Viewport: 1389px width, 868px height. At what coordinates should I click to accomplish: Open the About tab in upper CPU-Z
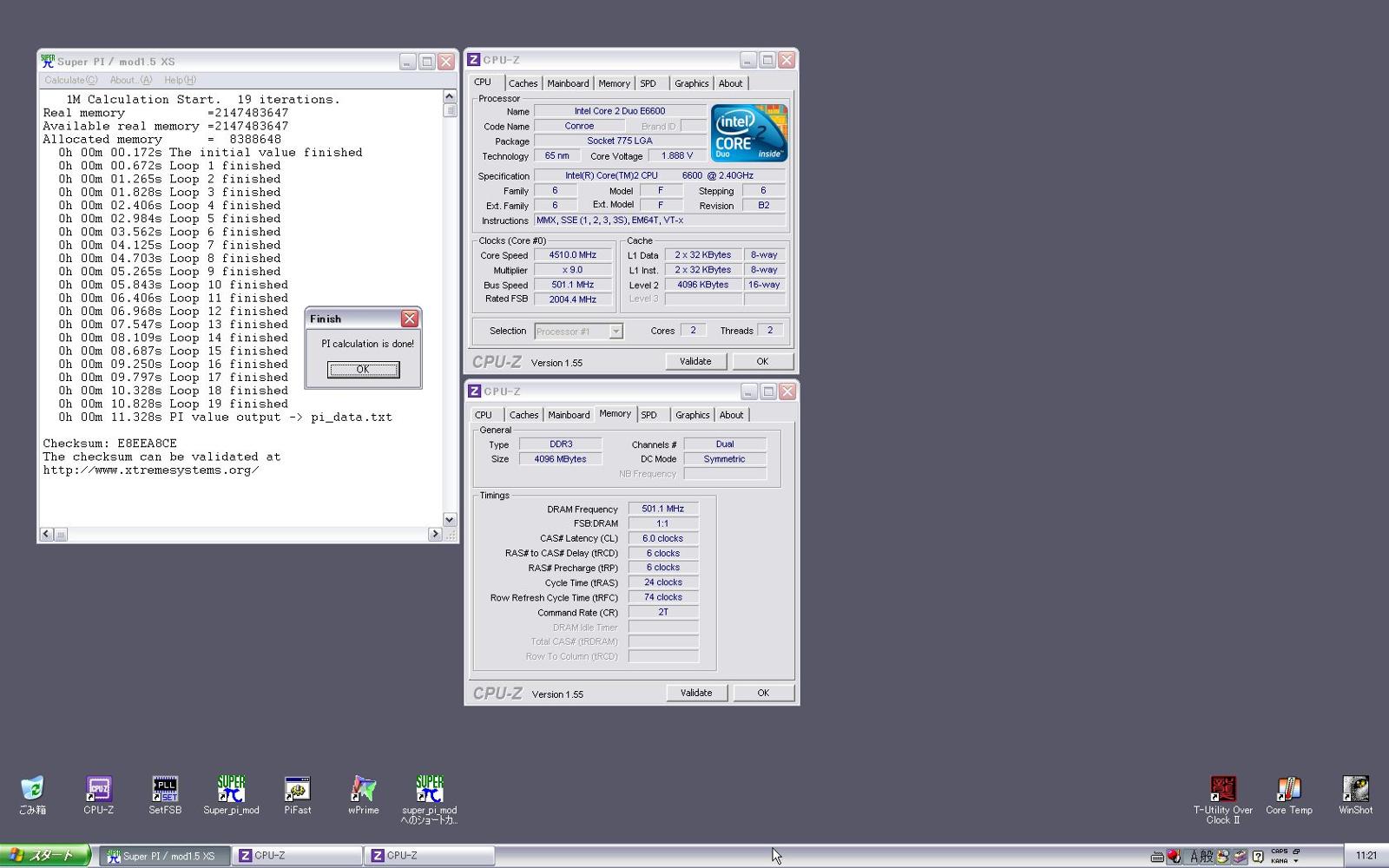(x=730, y=83)
